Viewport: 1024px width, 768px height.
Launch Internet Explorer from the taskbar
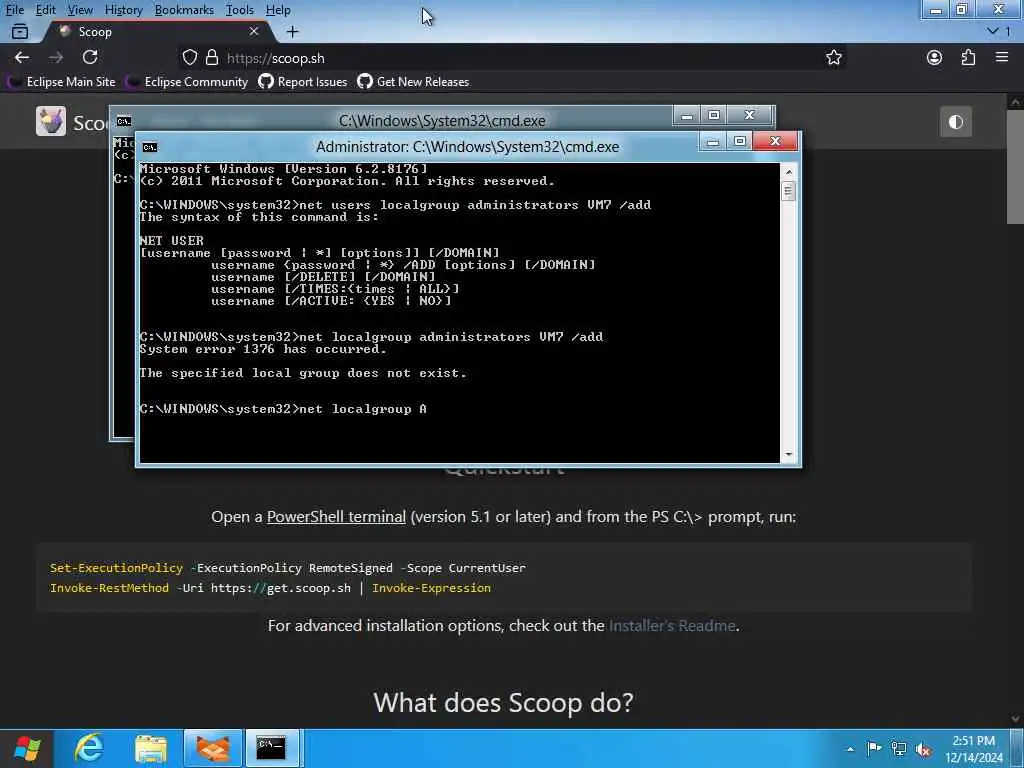click(x=89, y=748)
